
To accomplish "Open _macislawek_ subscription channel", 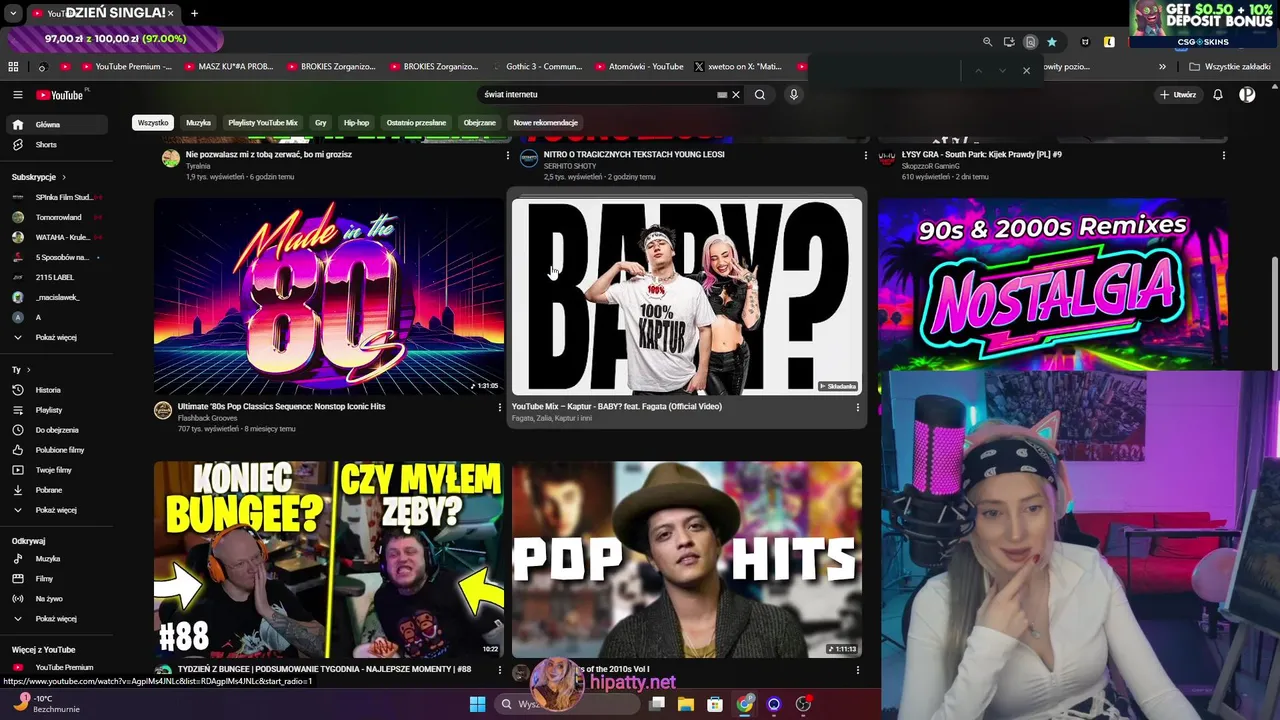I will tap(57, 297).
